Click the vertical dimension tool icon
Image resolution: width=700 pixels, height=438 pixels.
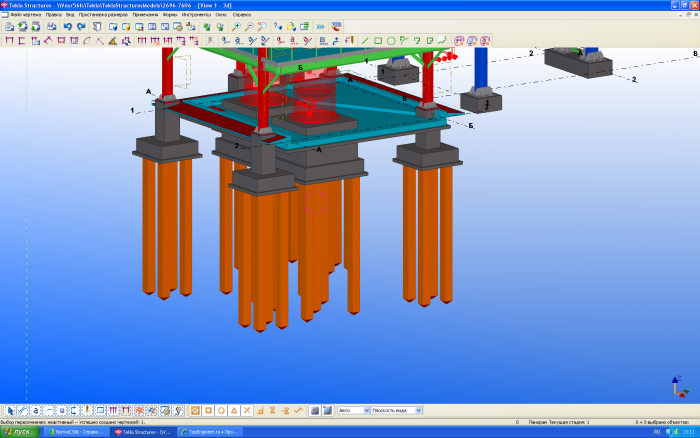coord(22,41)
